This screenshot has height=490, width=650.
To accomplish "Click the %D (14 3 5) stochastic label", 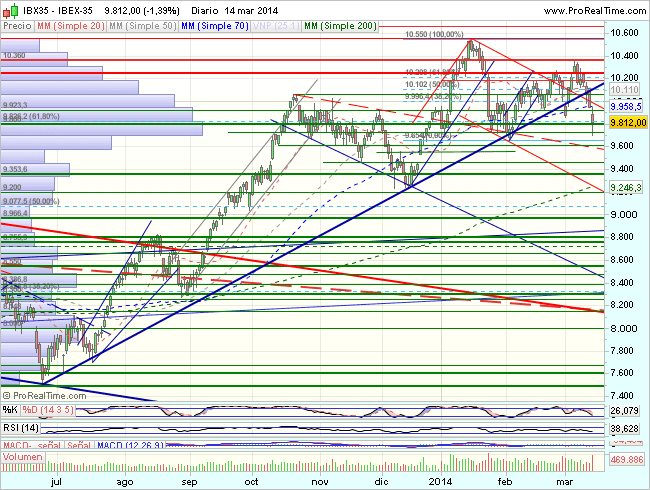I will point(48,410).
